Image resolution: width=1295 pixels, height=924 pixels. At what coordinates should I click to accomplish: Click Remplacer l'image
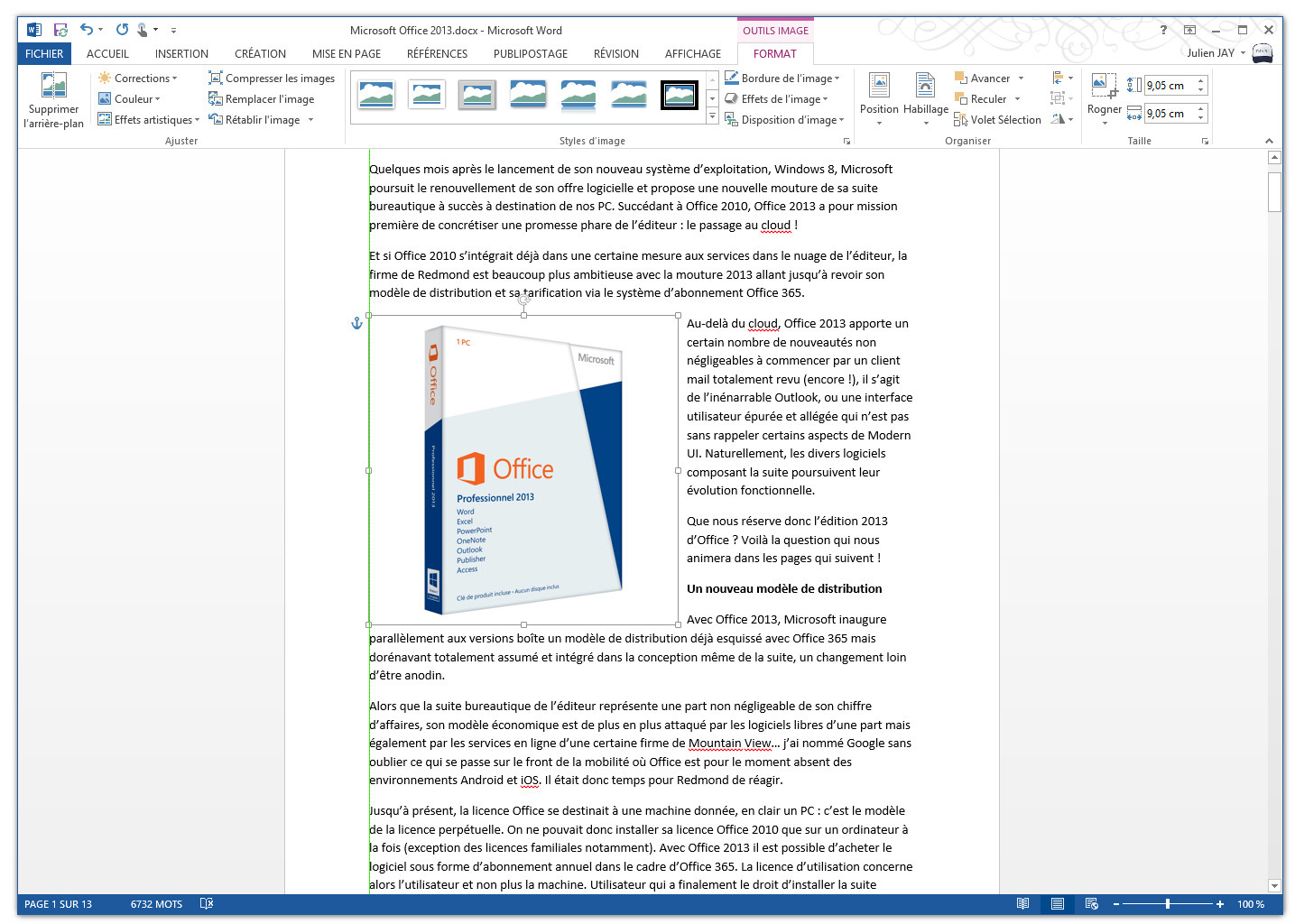(x=262, y=98)
